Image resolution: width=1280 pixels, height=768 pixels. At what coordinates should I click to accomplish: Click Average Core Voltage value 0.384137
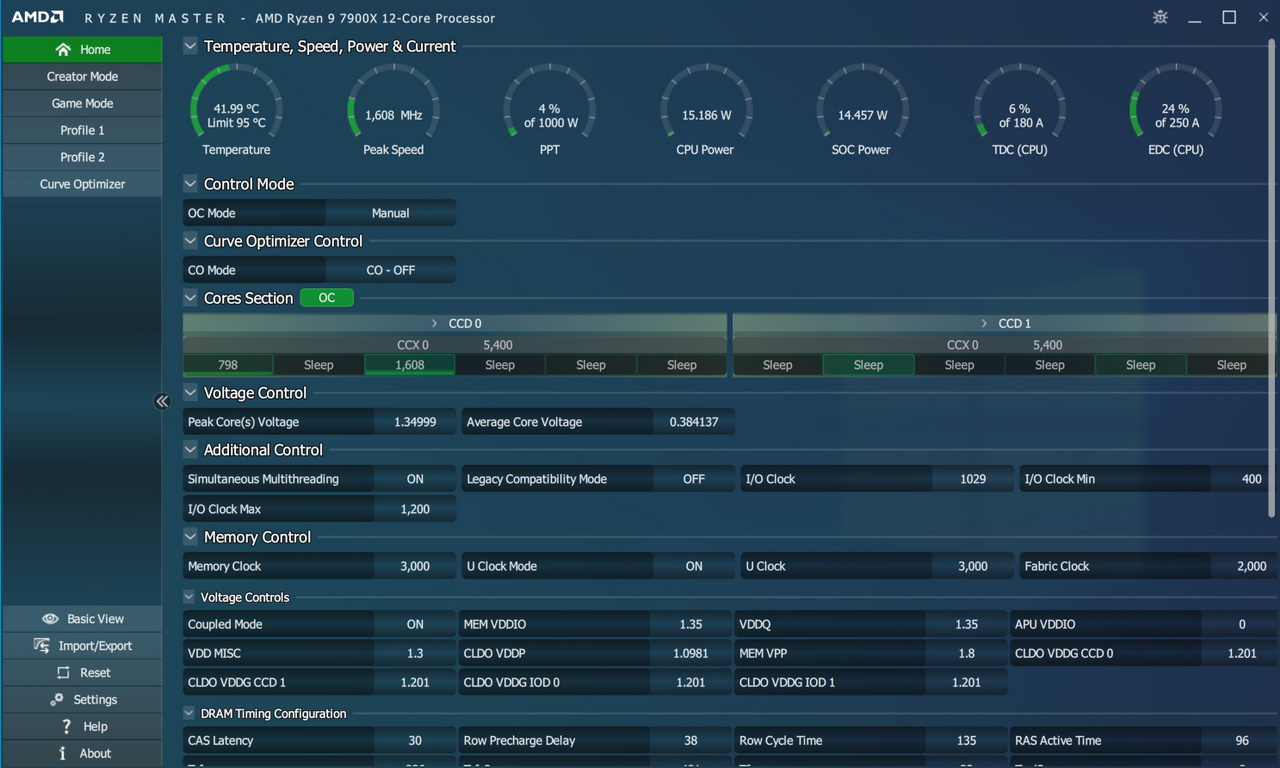coord(694,422)
